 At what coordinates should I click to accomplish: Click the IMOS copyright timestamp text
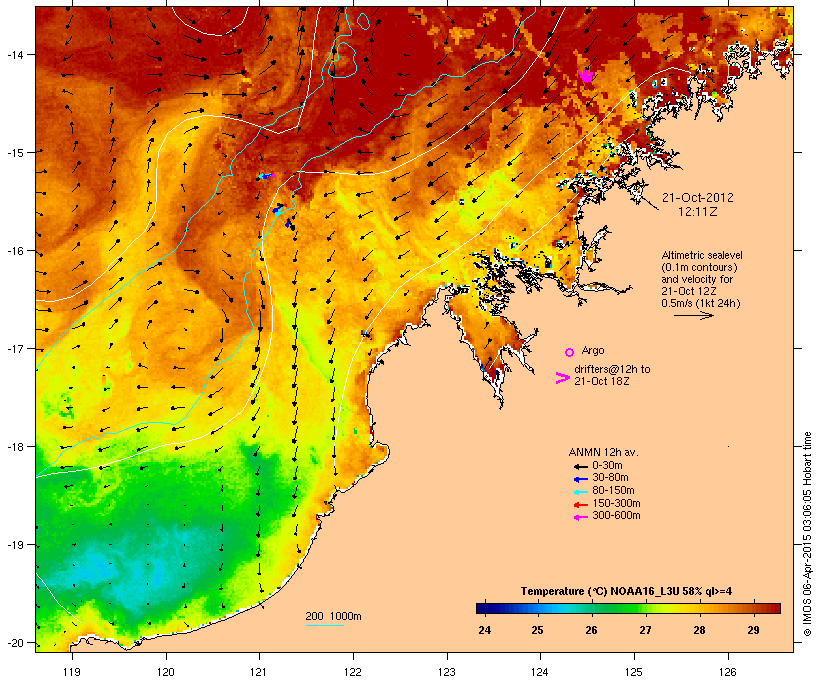tap(807, 534)
